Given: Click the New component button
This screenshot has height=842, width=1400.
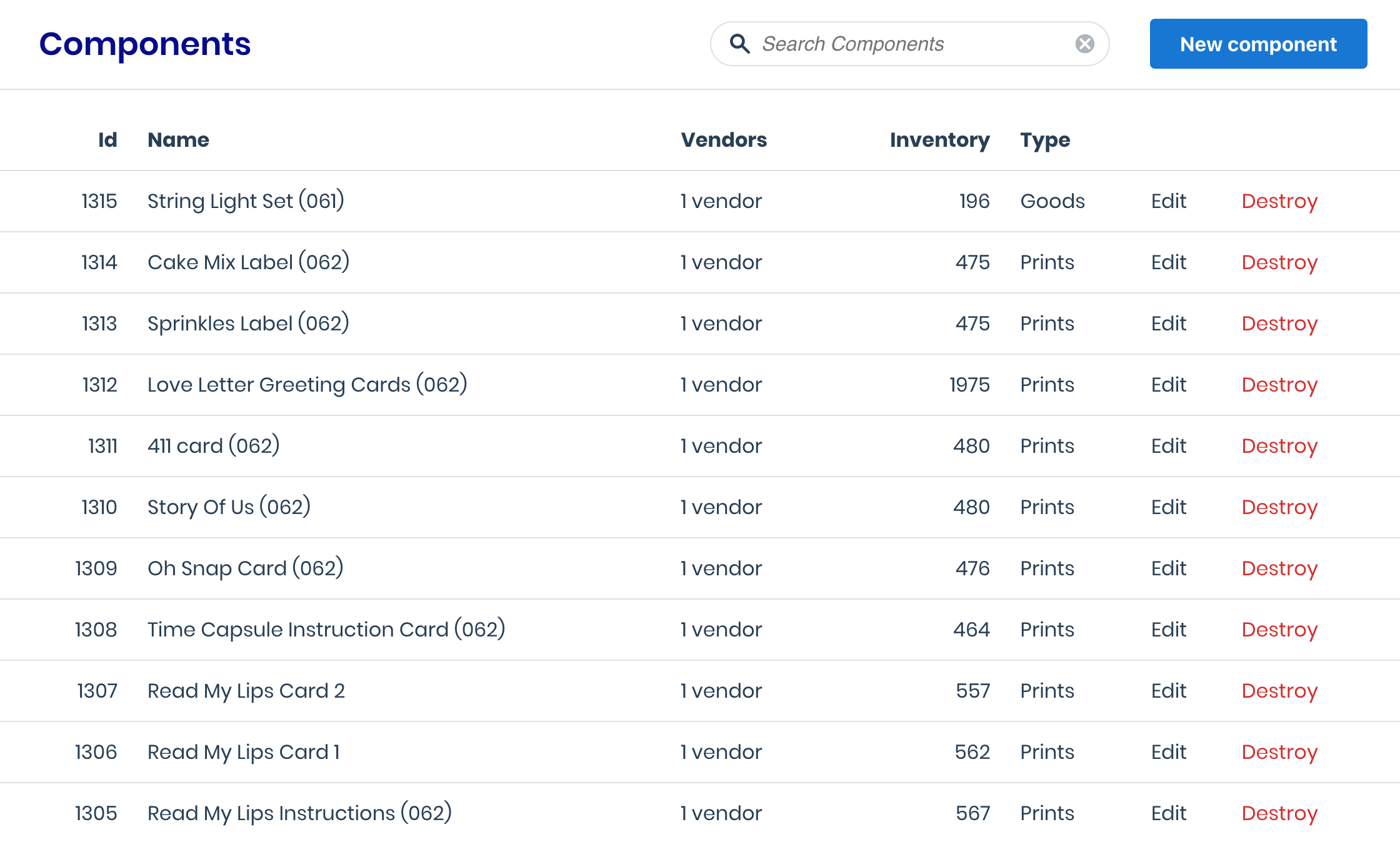Looking at the screenshot, I should click(x=1257, y=44).
